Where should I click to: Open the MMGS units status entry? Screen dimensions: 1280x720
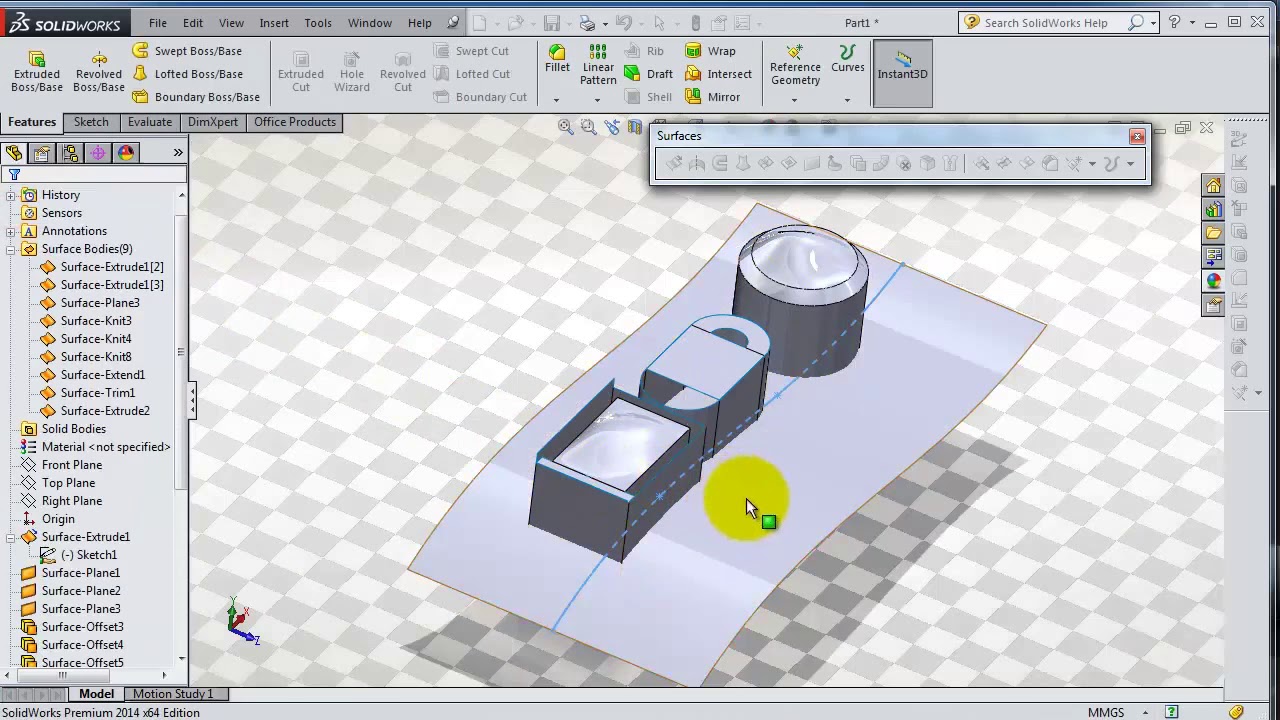tap(1106, 713)
